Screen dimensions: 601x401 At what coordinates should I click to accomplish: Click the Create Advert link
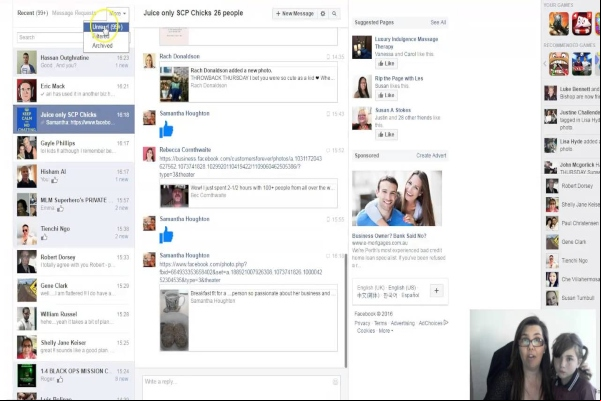pos(431,156)
